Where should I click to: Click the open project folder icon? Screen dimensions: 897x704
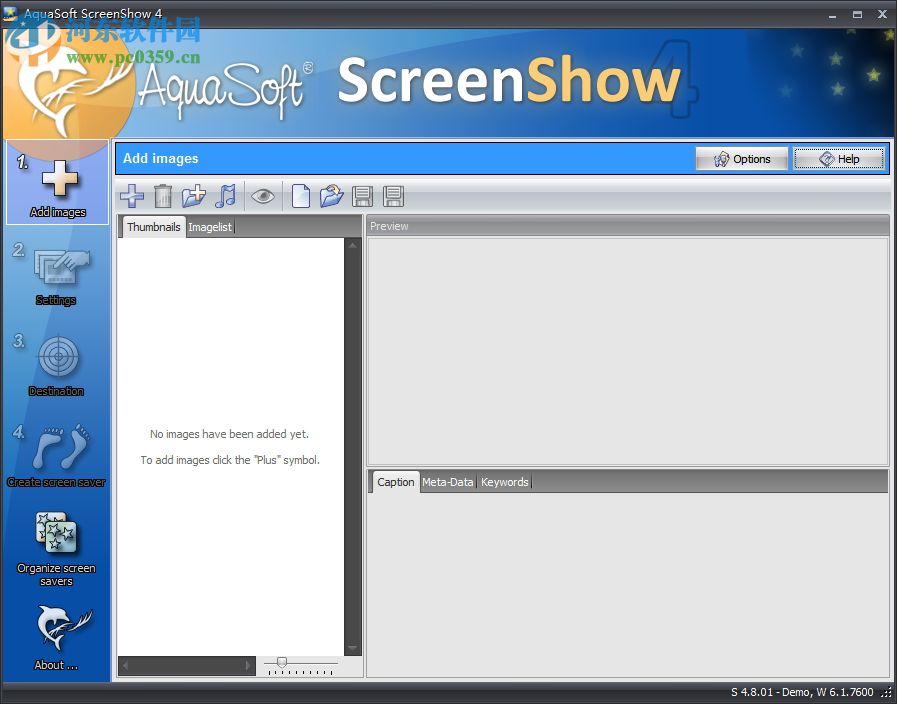click(331, 196)
